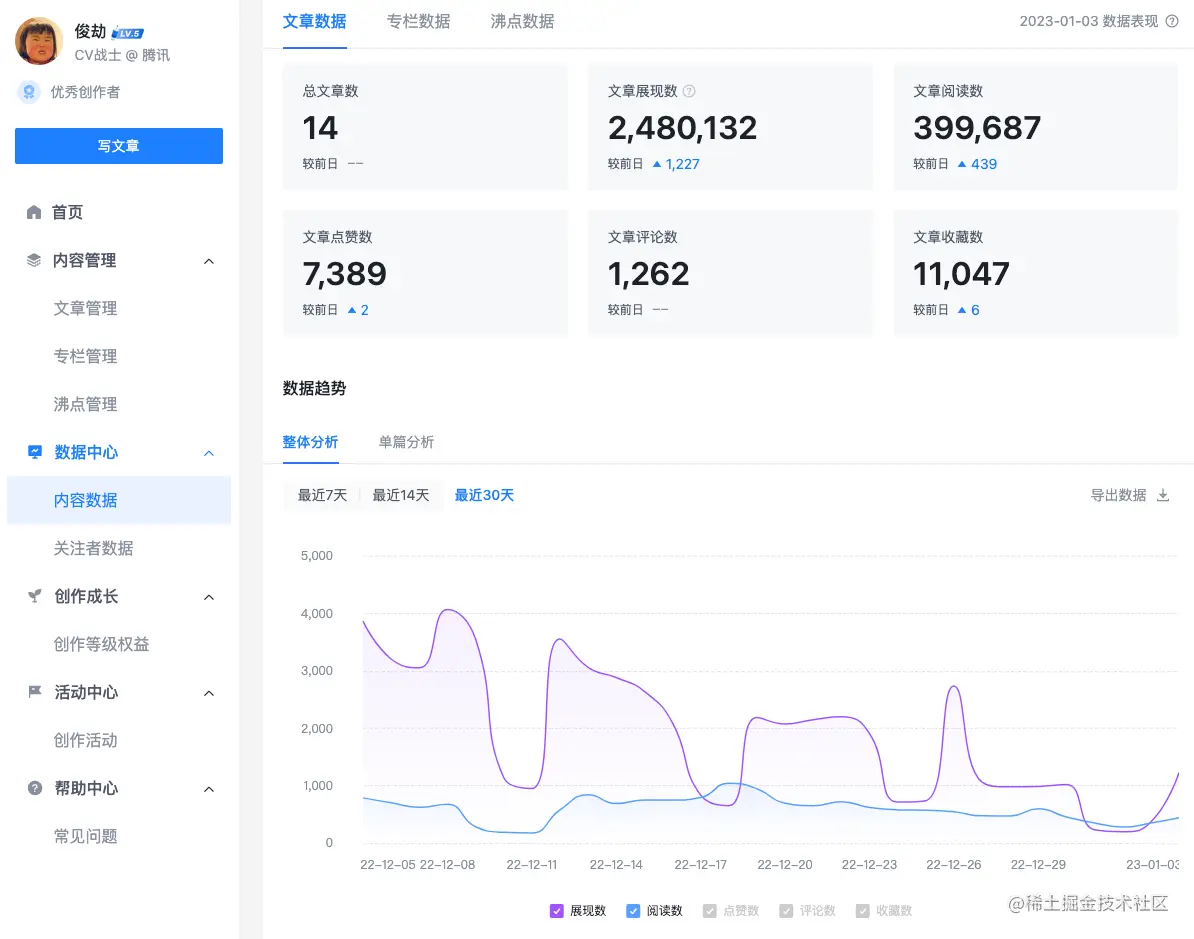Viewport: 1194px width, 939px height.
Task: Click the help icon next to 数据表现
Action: [1172, 21]
